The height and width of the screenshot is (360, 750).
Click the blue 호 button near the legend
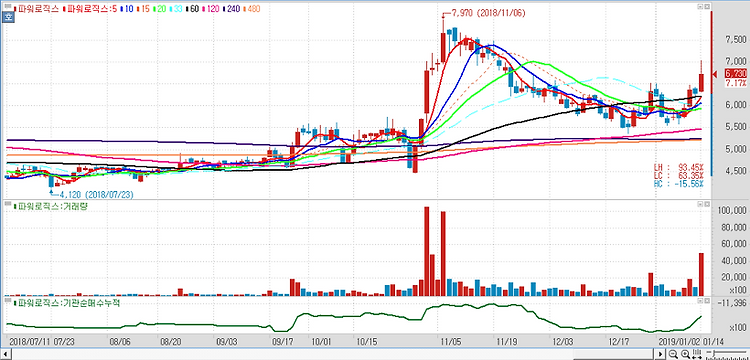point(8,17)
